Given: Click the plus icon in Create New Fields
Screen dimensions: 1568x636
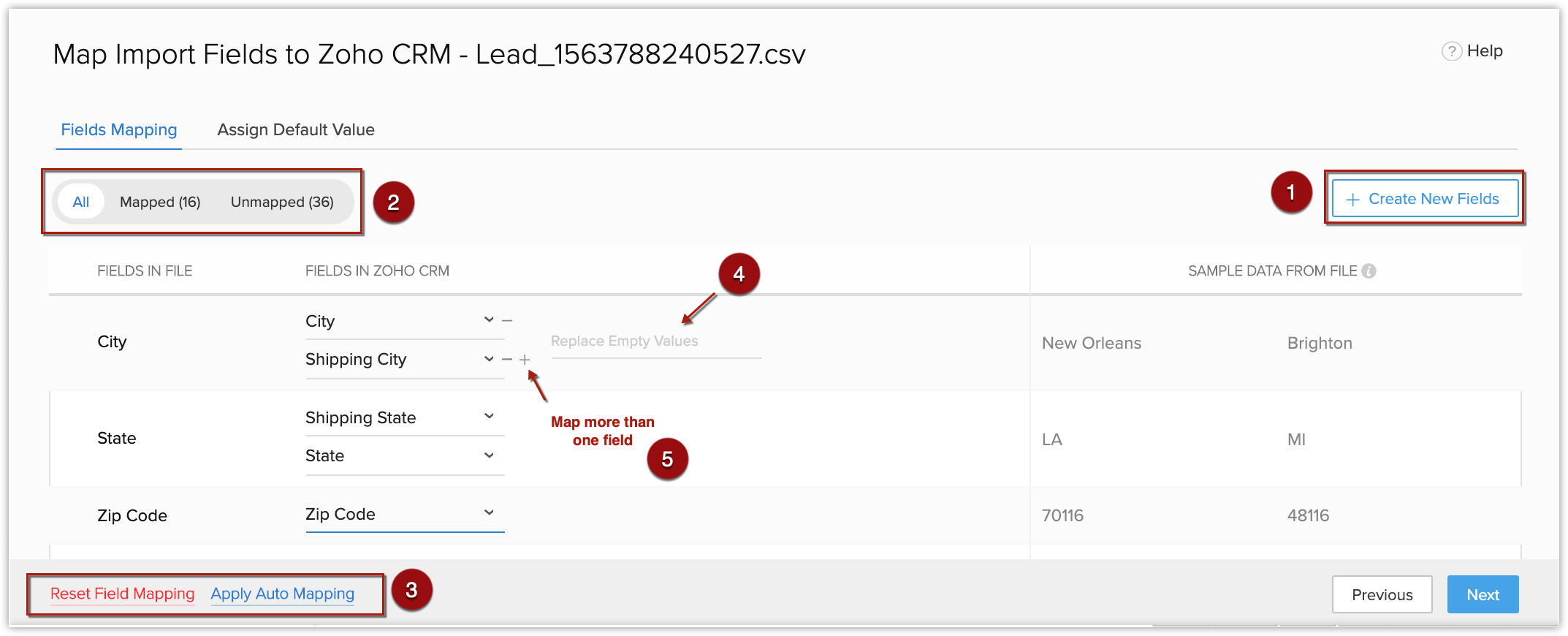Looking at the screenshot, I should pos(1352,200).
